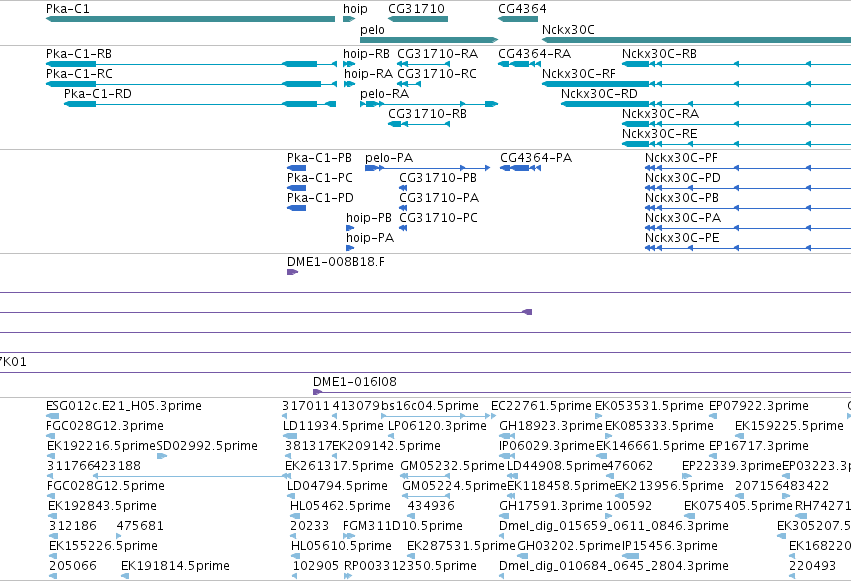Select transcript CG4364-RA
This screenshot has height=581, width=851.
click(519, 64)
